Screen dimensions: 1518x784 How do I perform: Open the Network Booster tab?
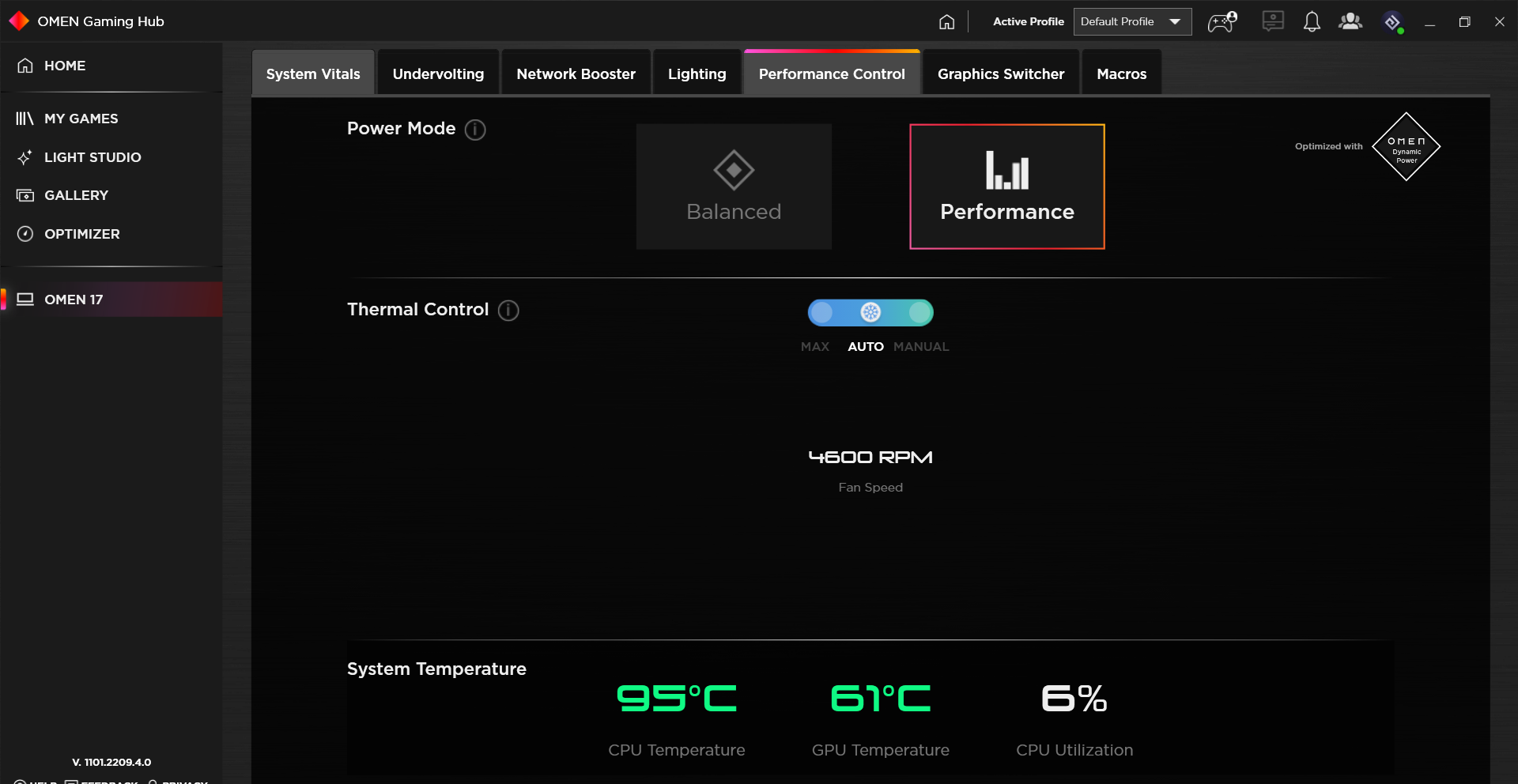coord(576,73)
